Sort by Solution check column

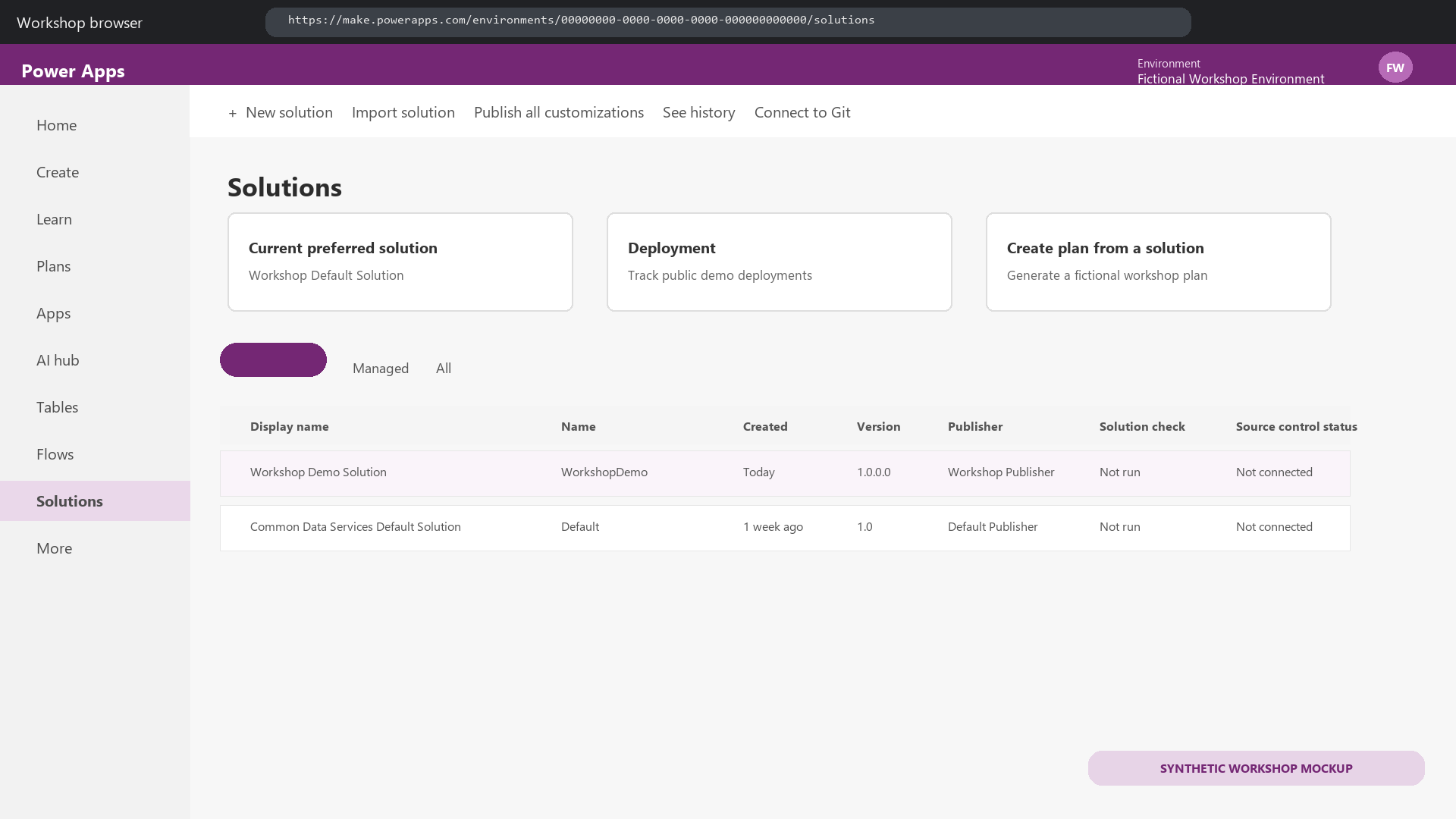click(1142, 426)
